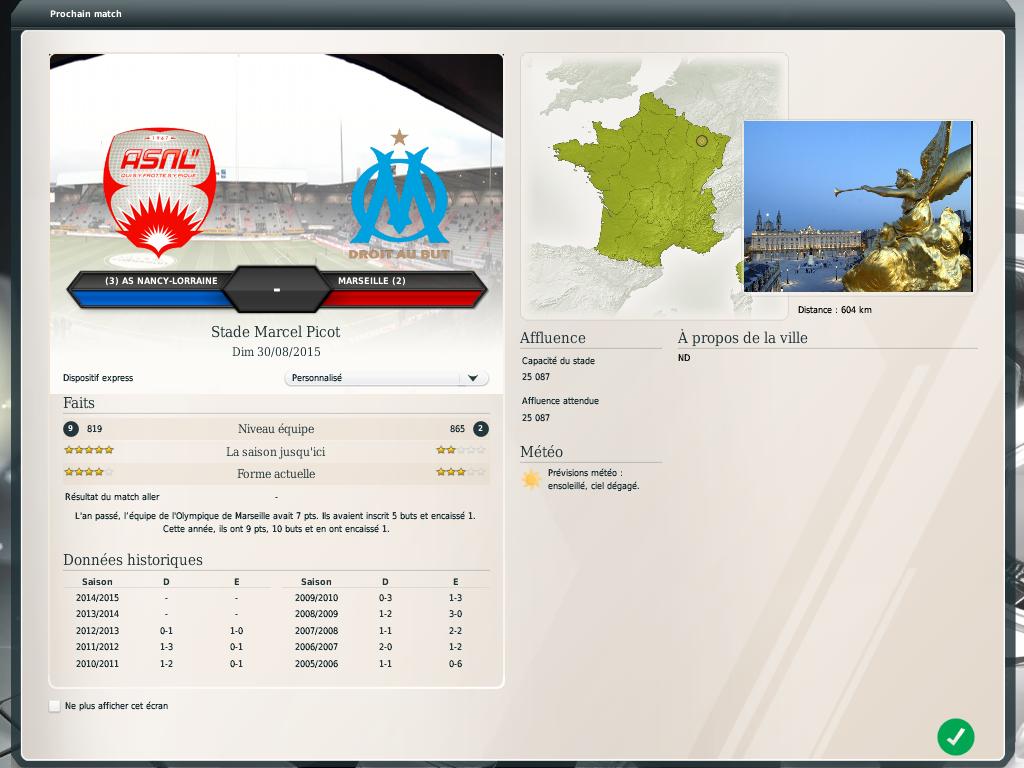Click the 'Stade Marcel Picot' stadium name
This screenshot has width=1024, height=768.
pos(276,332)
